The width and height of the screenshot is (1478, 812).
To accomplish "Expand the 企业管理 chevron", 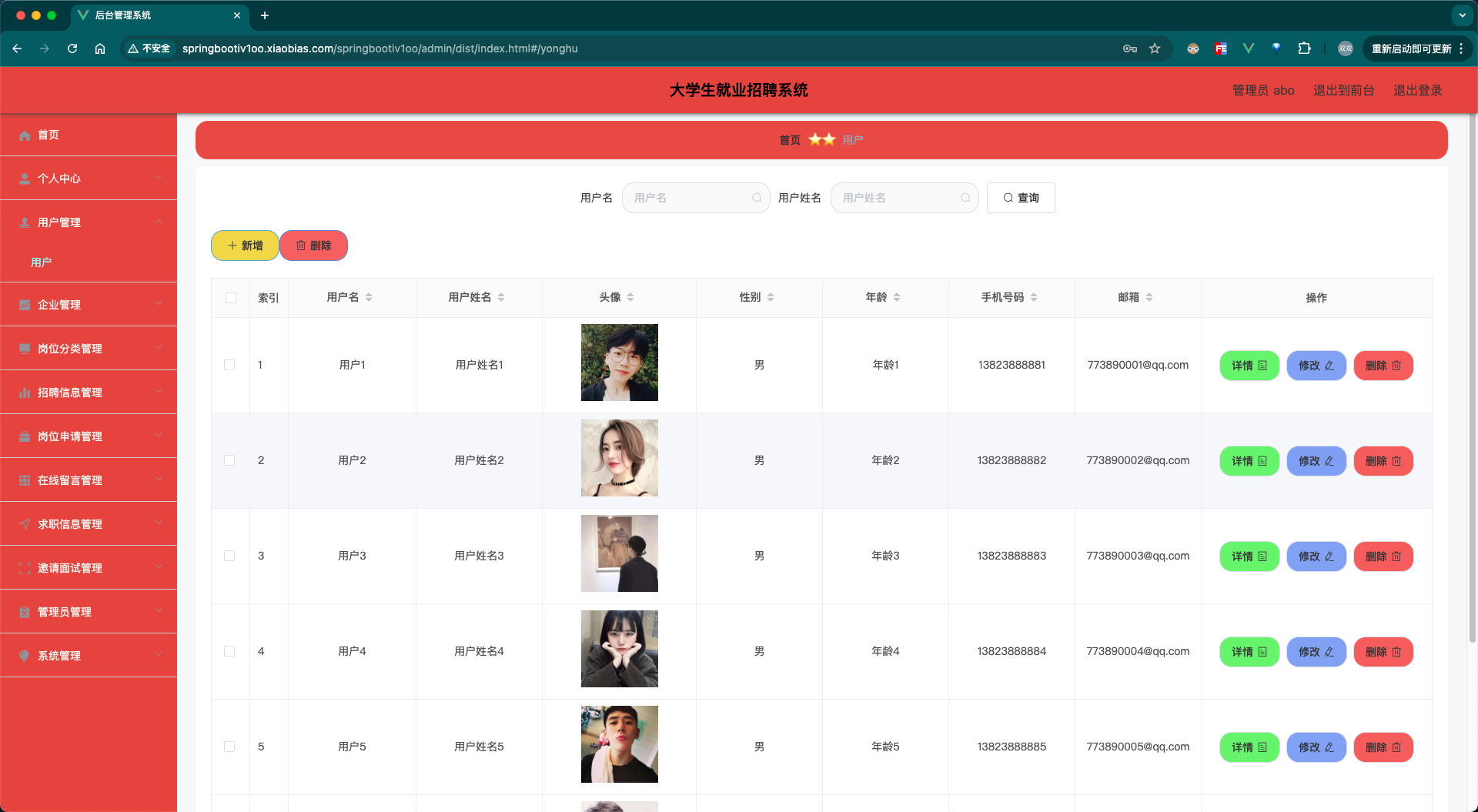I will click(159, 304).
